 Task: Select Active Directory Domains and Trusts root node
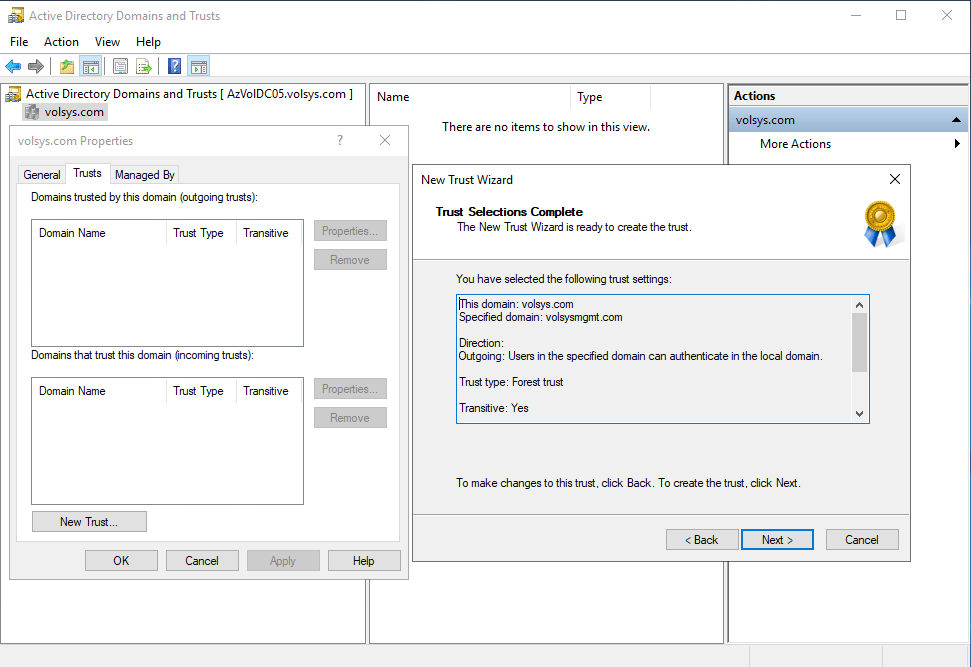point(188,94)
